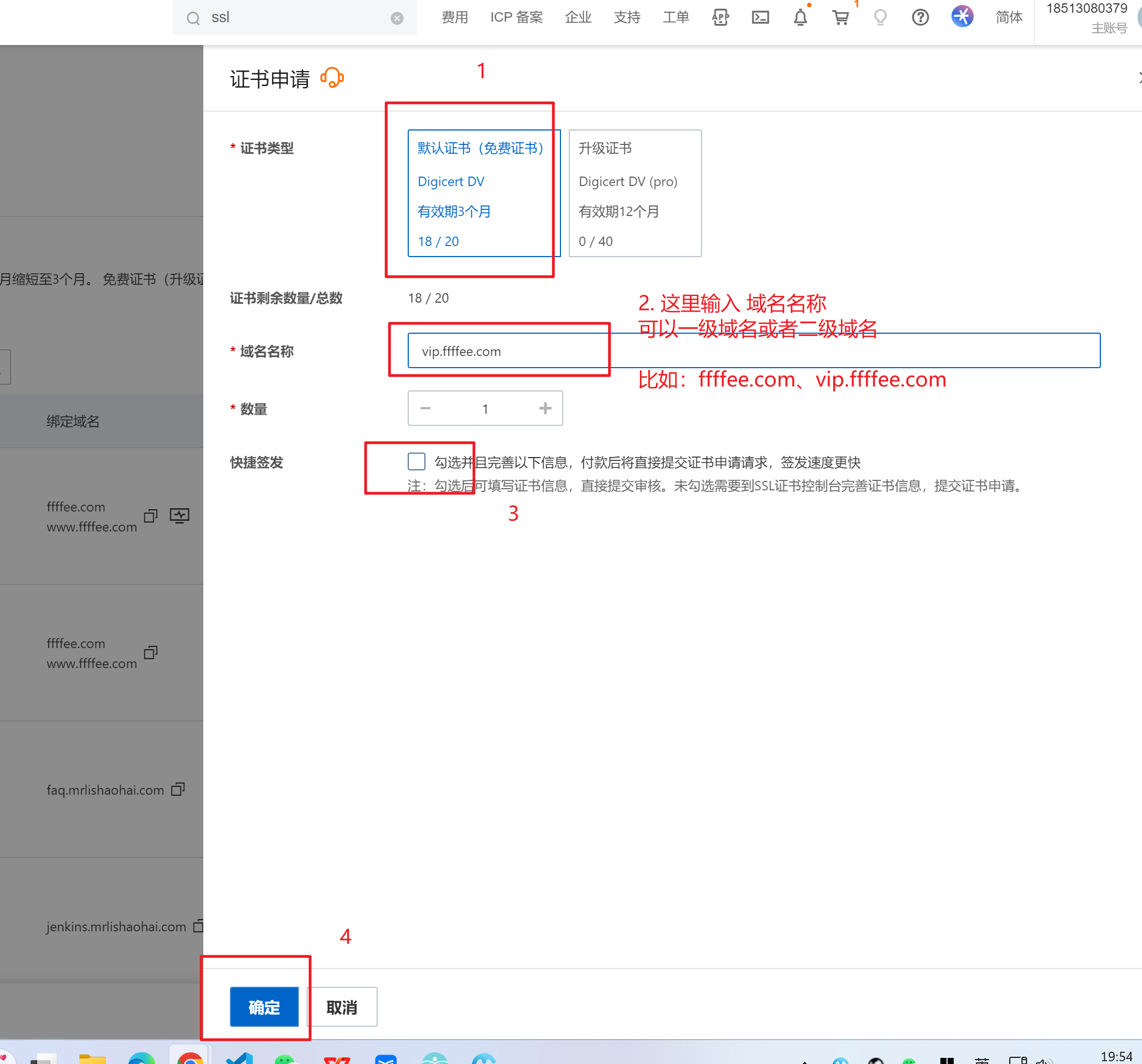The height and width of the screenshot is (1064, 1142).
Task: Click the jenkins.mrlishaohai.com domain text
Action: tap(116, 926)
